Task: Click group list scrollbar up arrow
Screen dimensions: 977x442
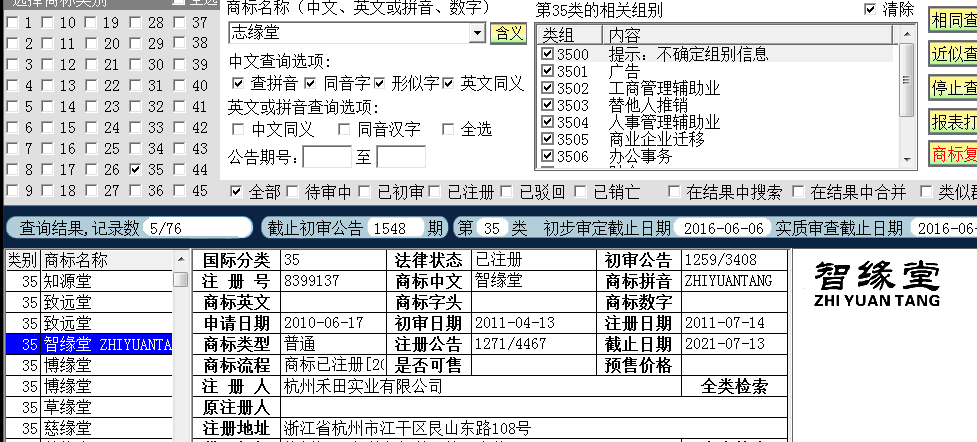Action: pyautogui.click(x=907, y=33)
